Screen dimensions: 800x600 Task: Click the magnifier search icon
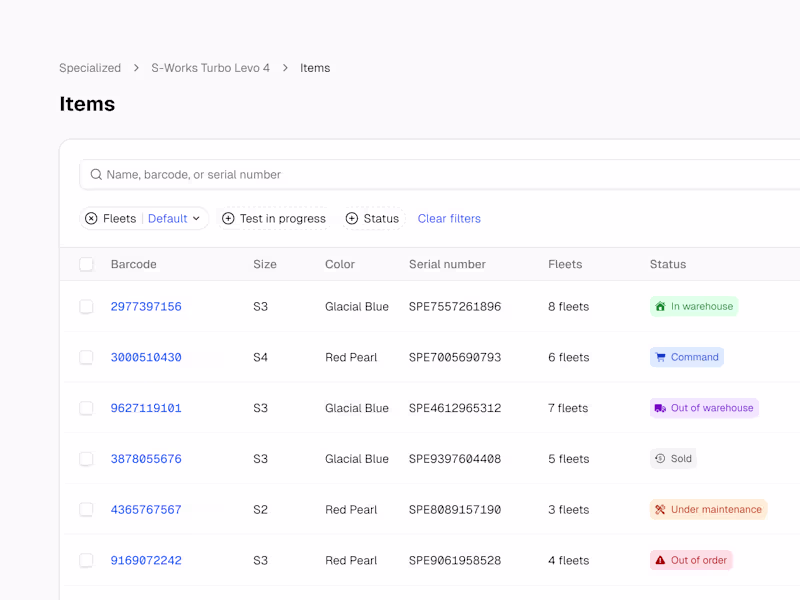pyautogui.click(x=96, y=175)
